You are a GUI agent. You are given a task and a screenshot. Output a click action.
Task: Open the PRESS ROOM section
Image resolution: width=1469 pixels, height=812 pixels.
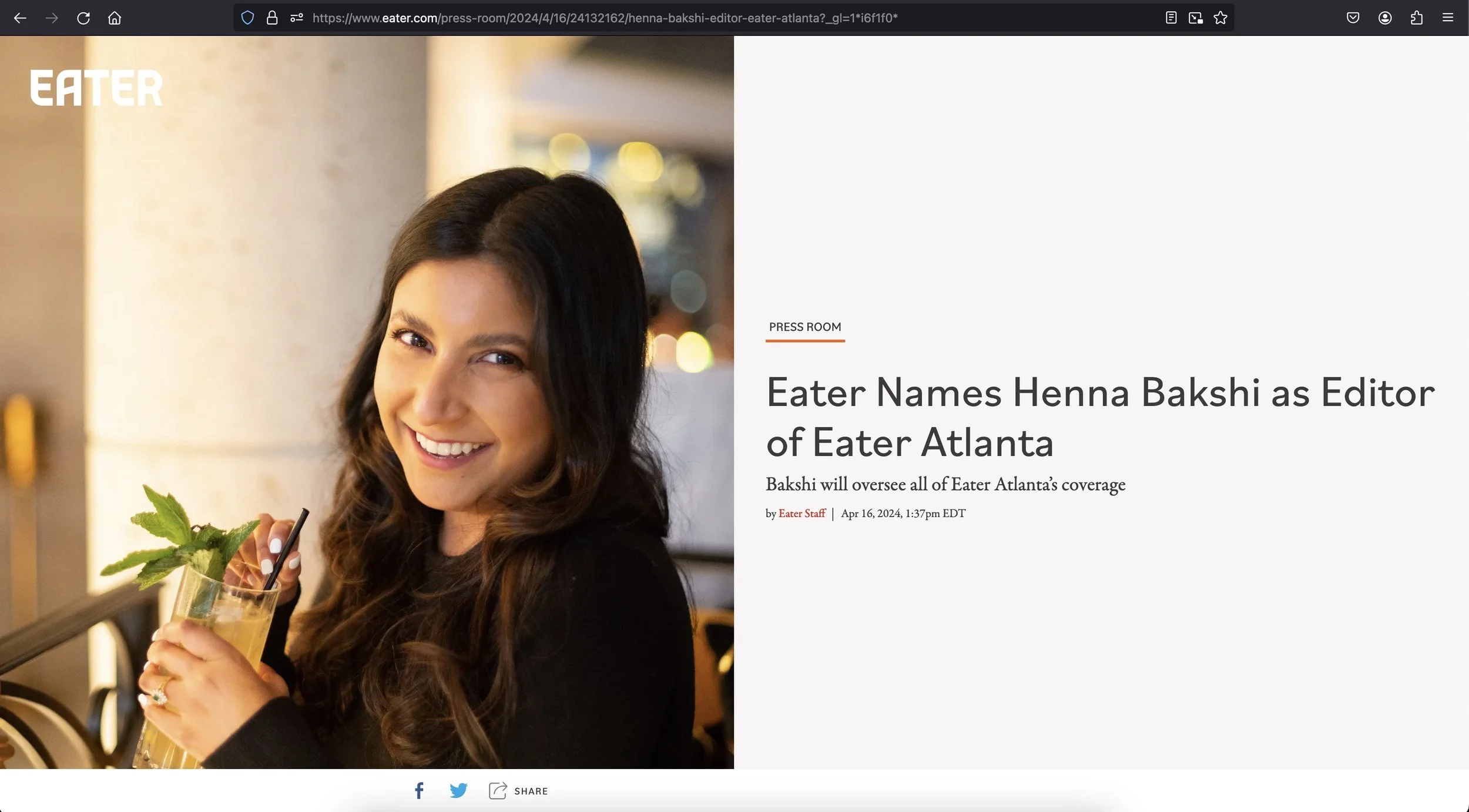click(804, 327)
